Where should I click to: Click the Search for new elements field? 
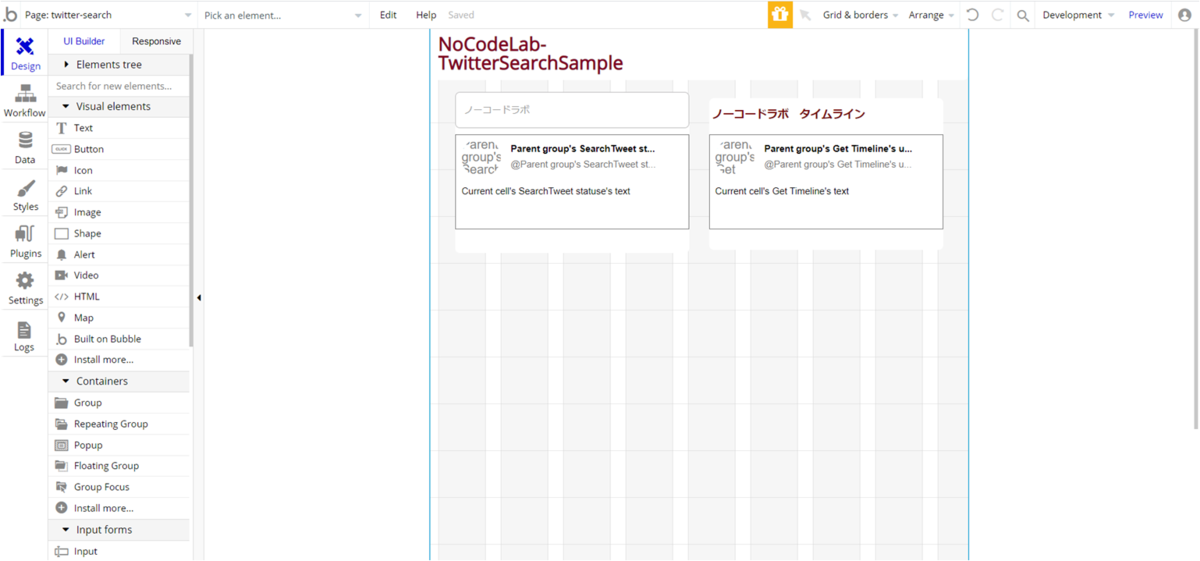tap(118, 86)
